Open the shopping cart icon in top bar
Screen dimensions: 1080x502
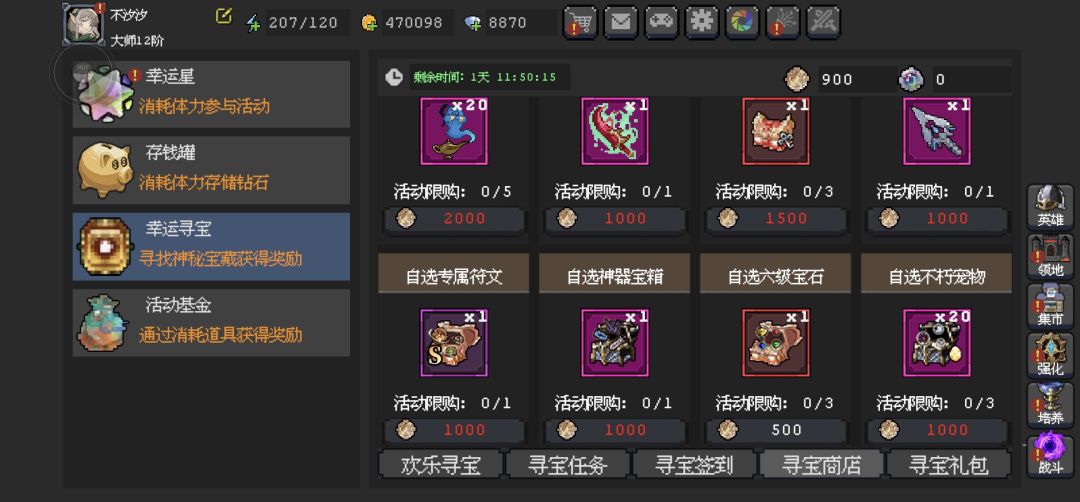580,22
